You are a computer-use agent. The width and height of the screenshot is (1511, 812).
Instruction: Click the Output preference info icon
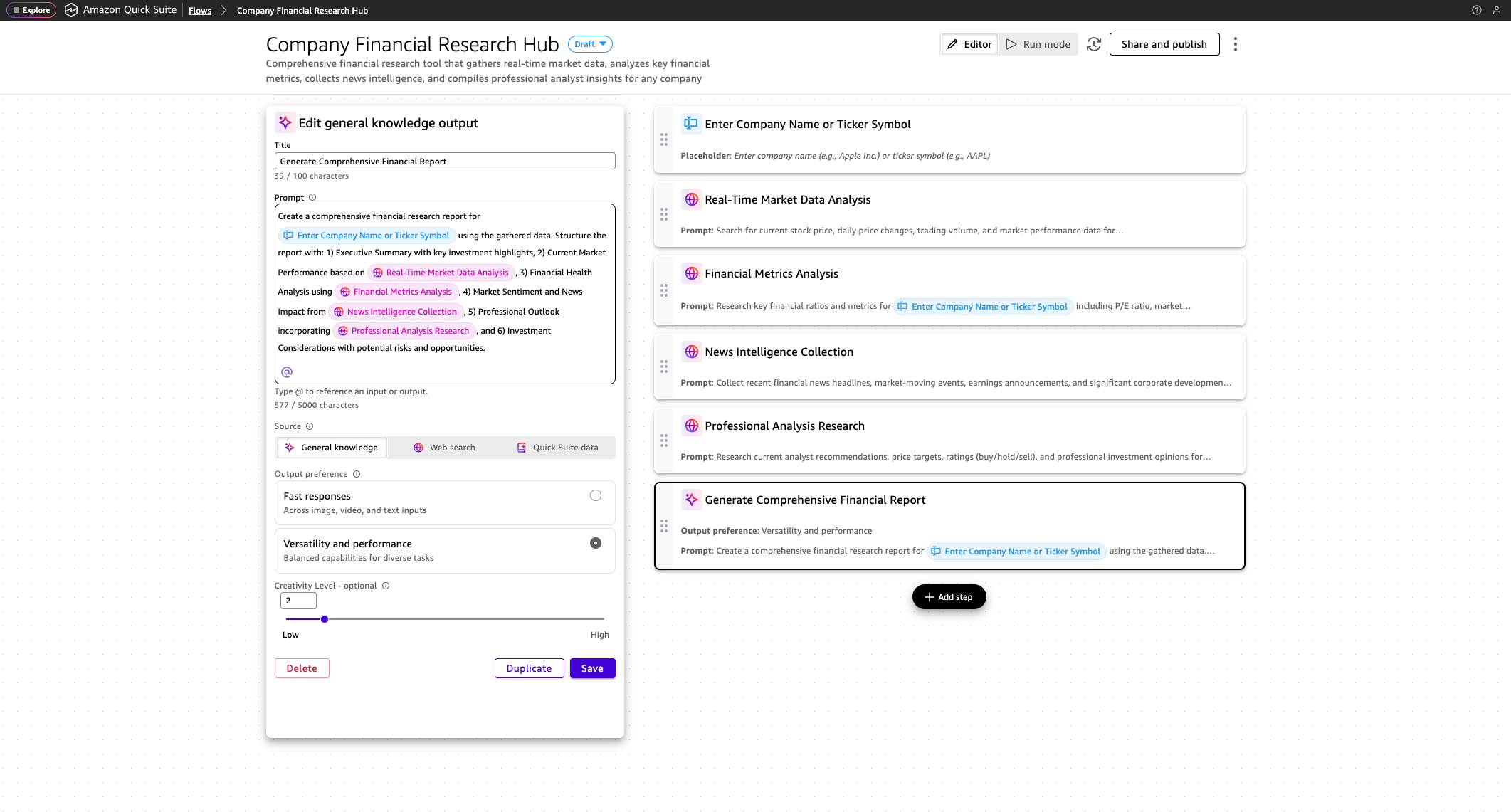pos(357,474)
